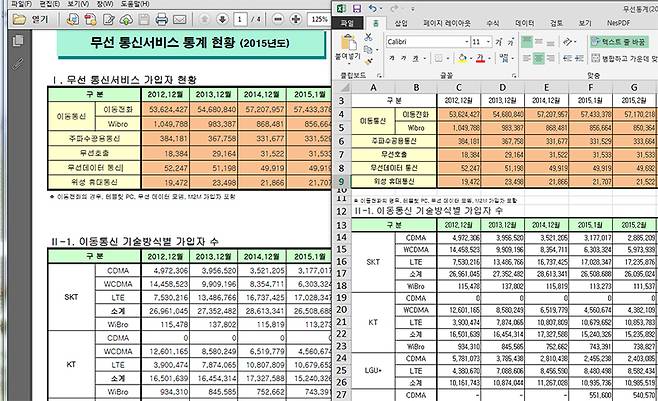Toggle align text left
This screenshot has height=401, width=658.
click(527, 58)
